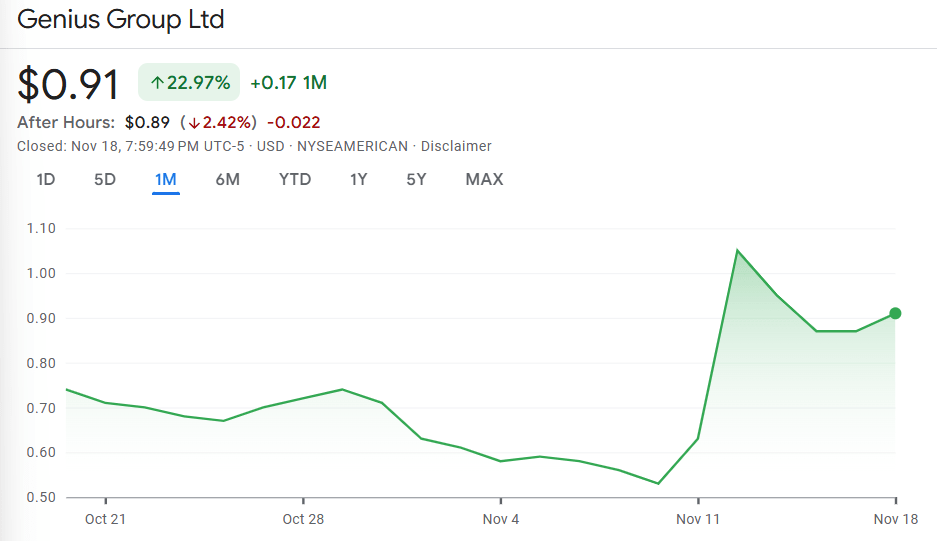Open the 6M time range tab
This screenshot has height=541, width=937.
[x=227, y=180]
